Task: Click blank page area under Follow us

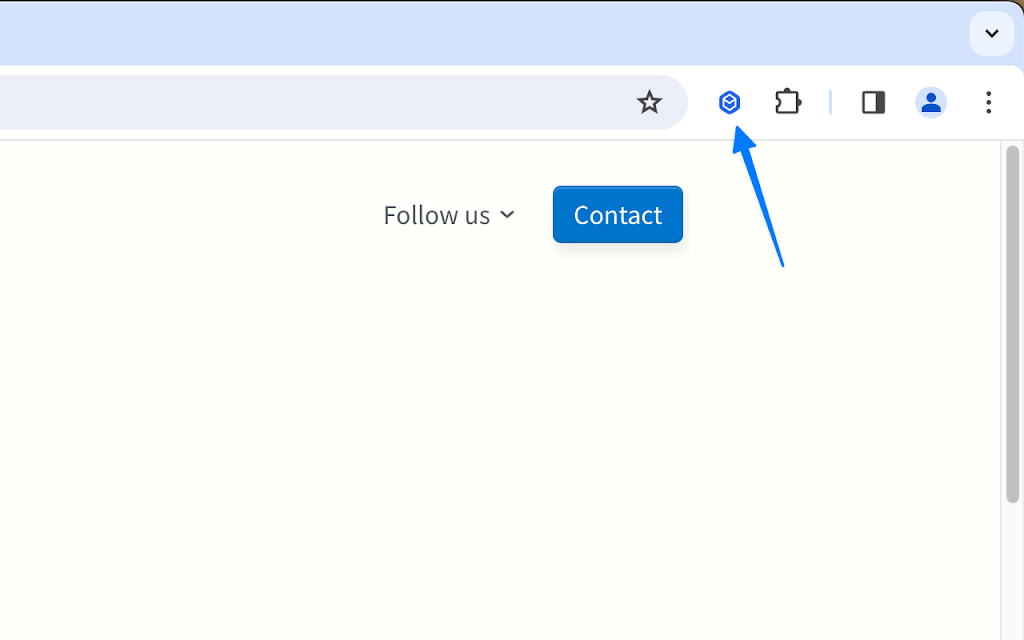Action: 449,392
